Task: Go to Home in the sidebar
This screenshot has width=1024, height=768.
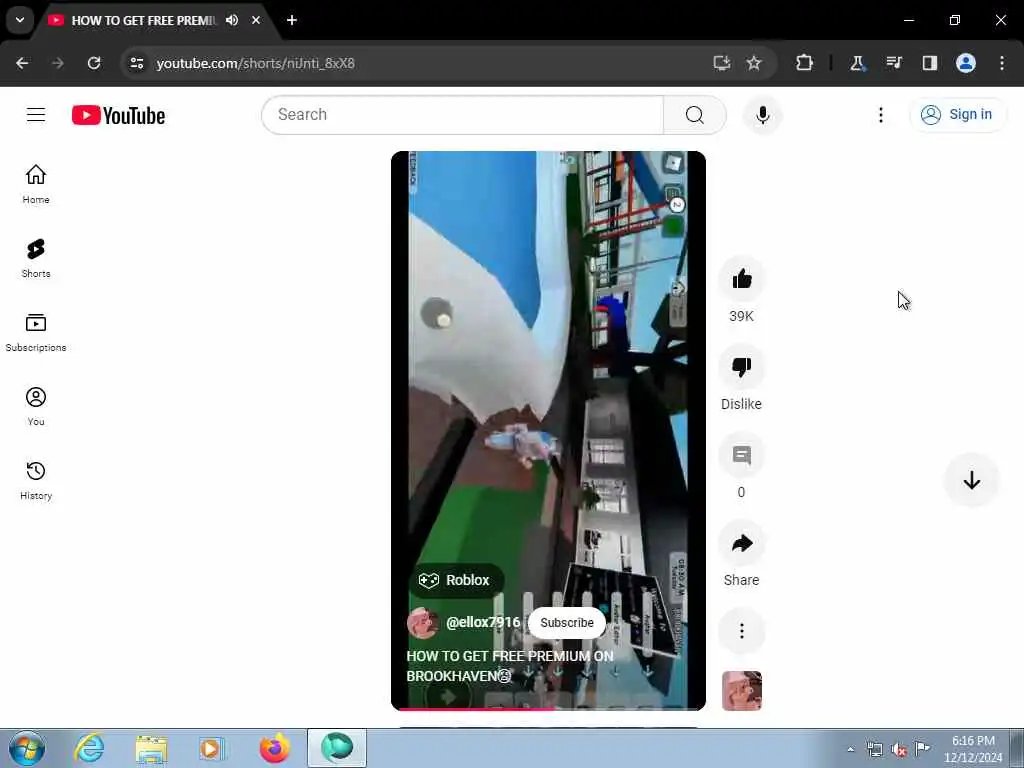Action: coord(36,184)
